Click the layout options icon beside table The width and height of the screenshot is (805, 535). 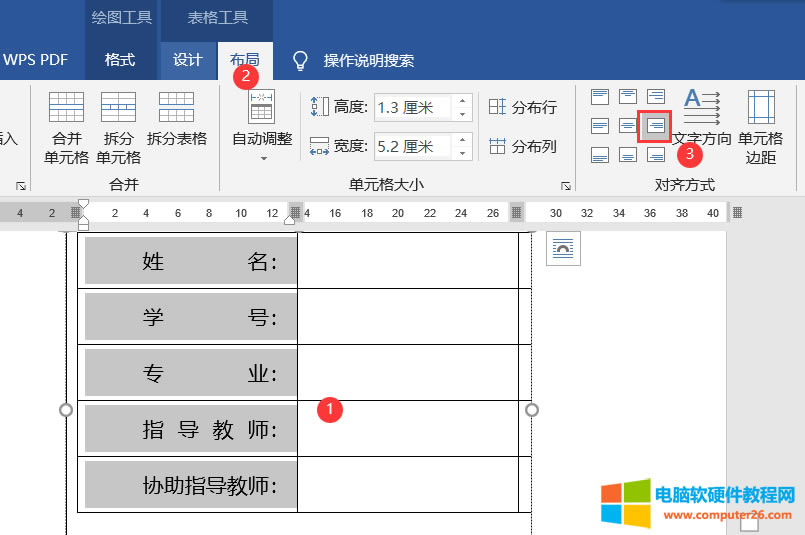click(563, 249)
